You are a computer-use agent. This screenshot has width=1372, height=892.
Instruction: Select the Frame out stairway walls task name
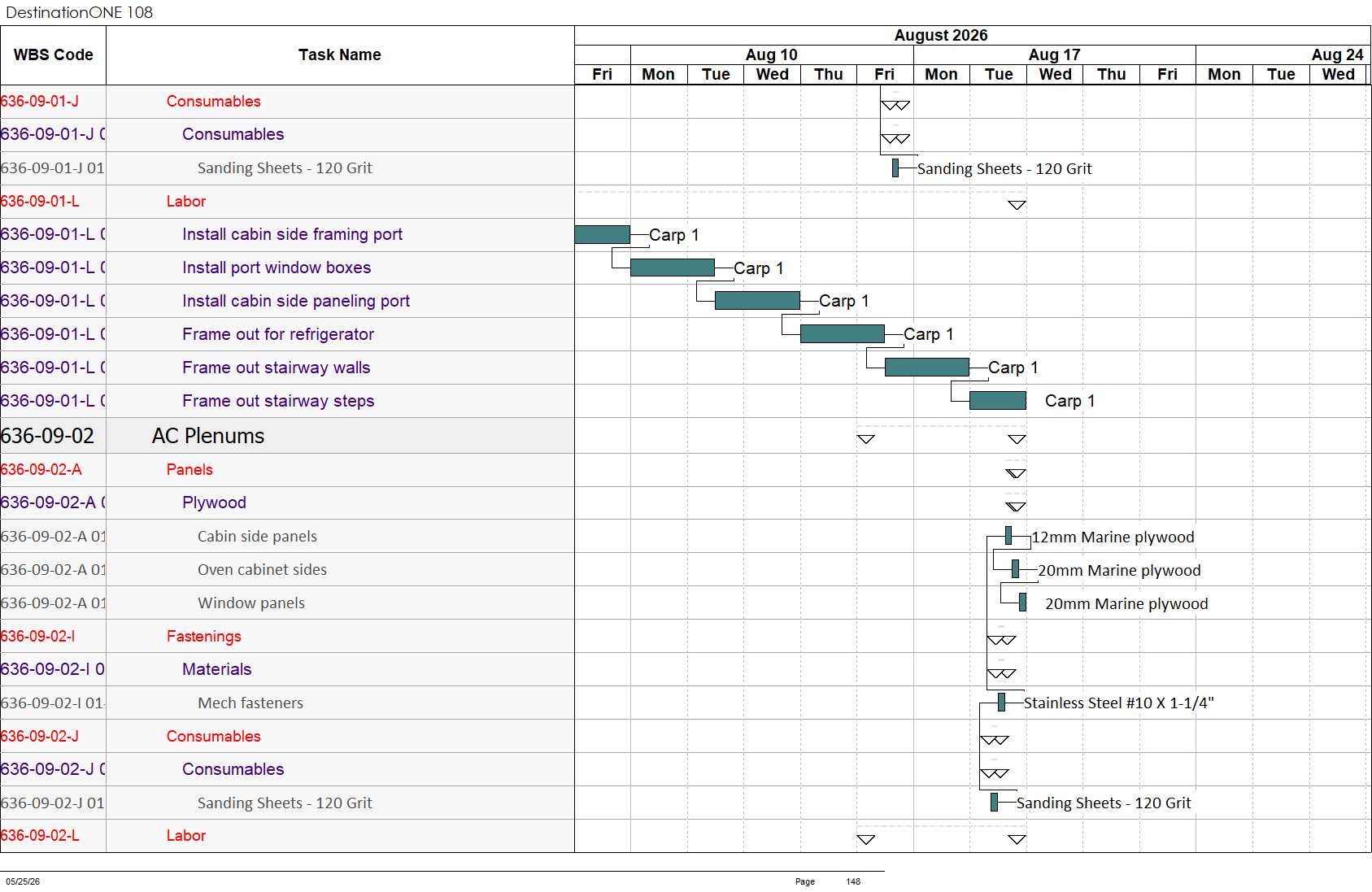(277, 368)
